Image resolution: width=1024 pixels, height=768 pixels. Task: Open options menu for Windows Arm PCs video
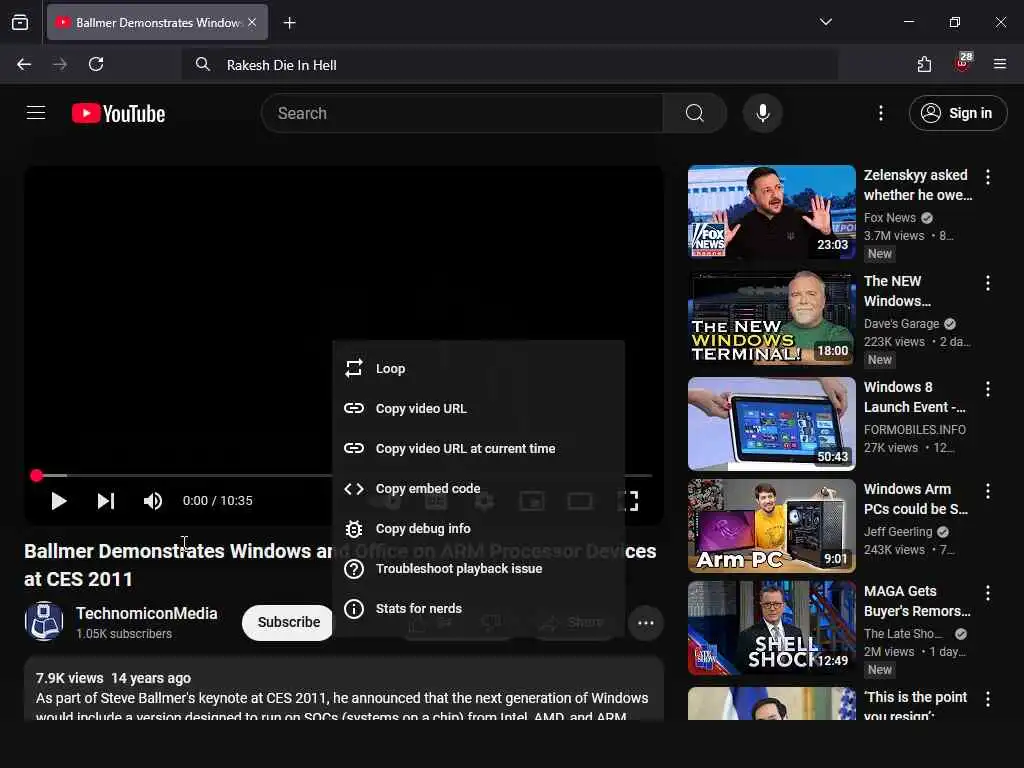(x=987, y=490)
